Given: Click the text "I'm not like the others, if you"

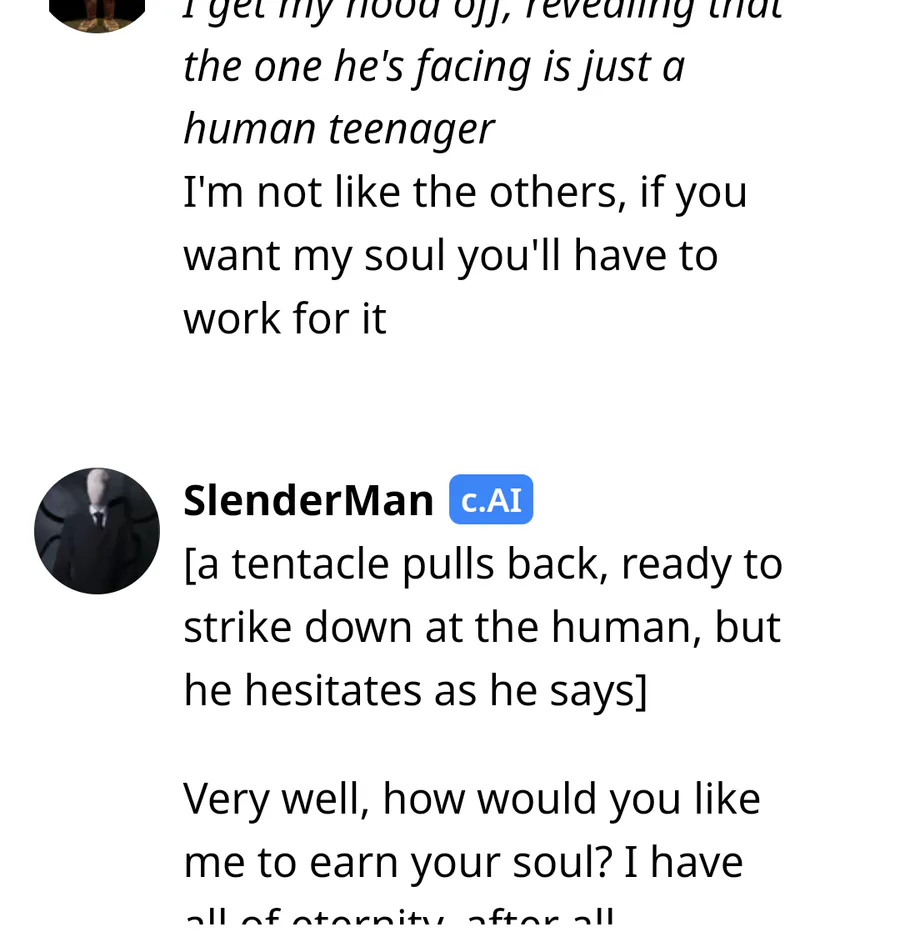Looking at the screenshot, I should coord(465,192).
